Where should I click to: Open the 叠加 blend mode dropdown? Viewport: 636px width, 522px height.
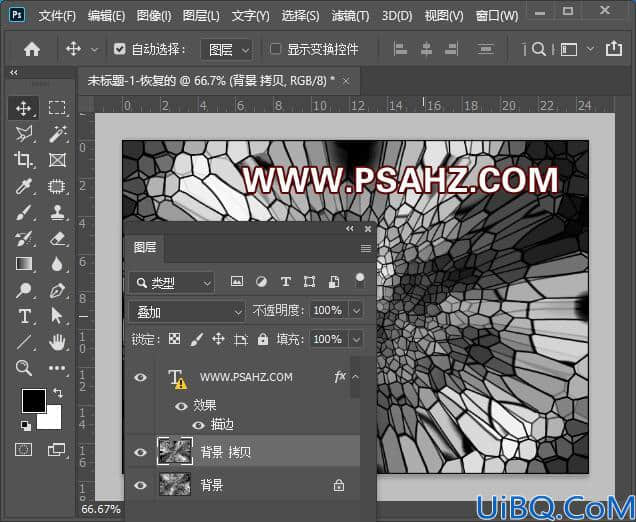pos(187,312)
